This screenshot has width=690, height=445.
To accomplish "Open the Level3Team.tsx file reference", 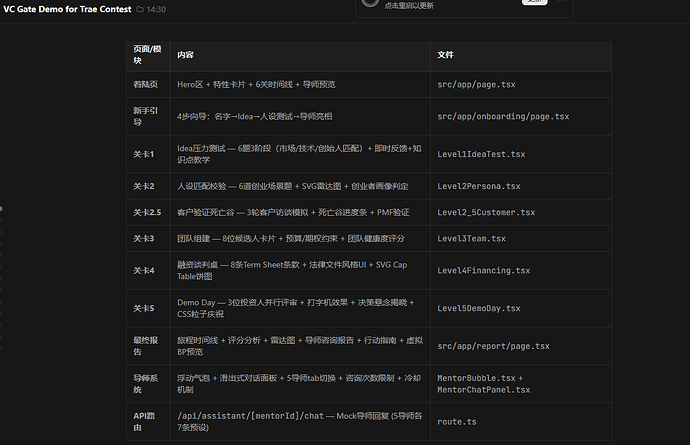I will (471, 239).
